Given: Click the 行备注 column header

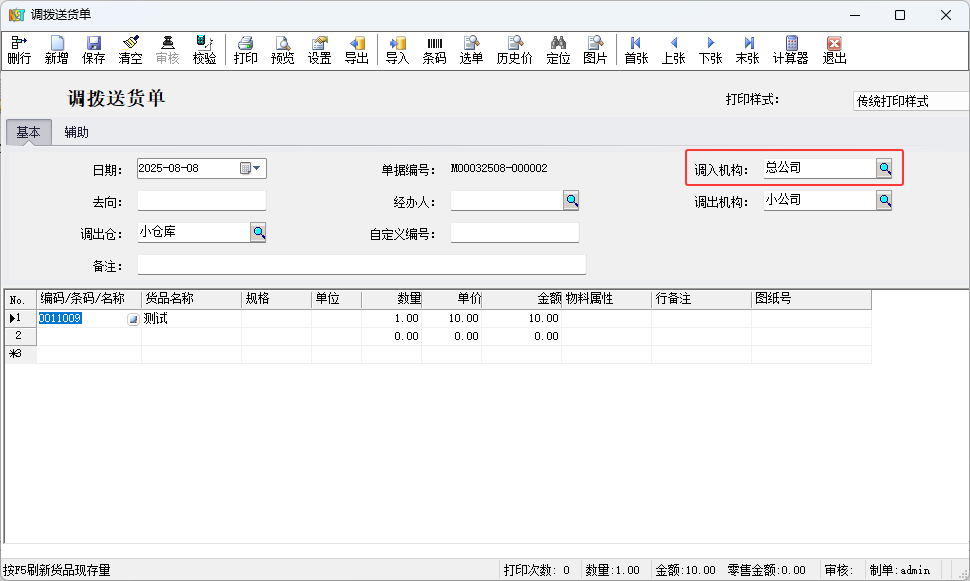Looking at the screenshot, I should coord(702,299).
